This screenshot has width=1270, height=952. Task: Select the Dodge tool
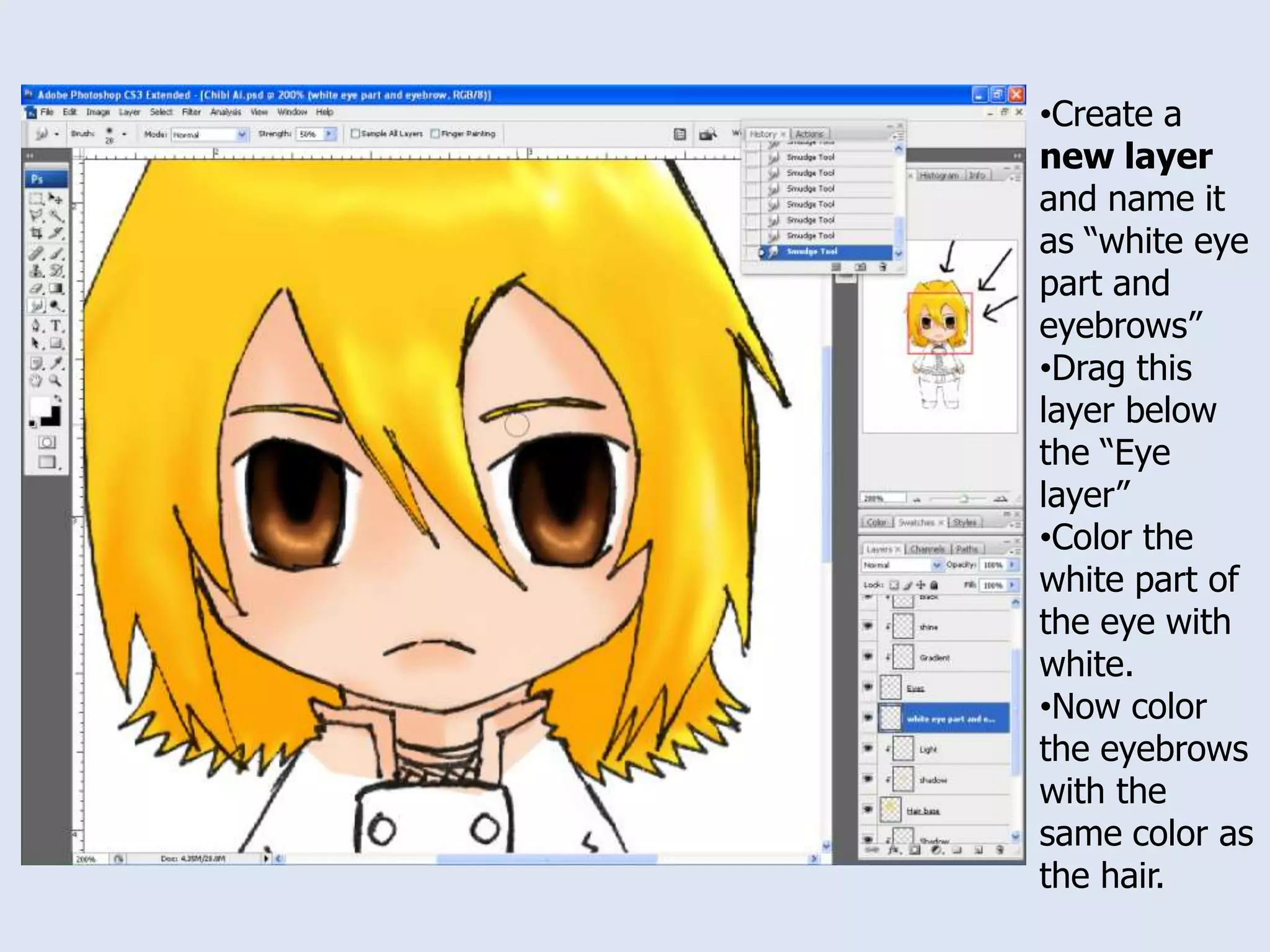(x=56, y=306)
